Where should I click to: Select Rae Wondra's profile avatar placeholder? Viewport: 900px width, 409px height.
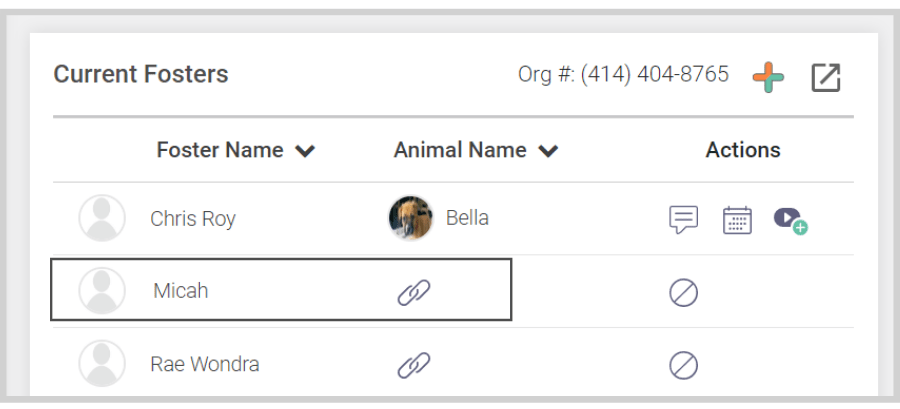[x=102, y=363]
